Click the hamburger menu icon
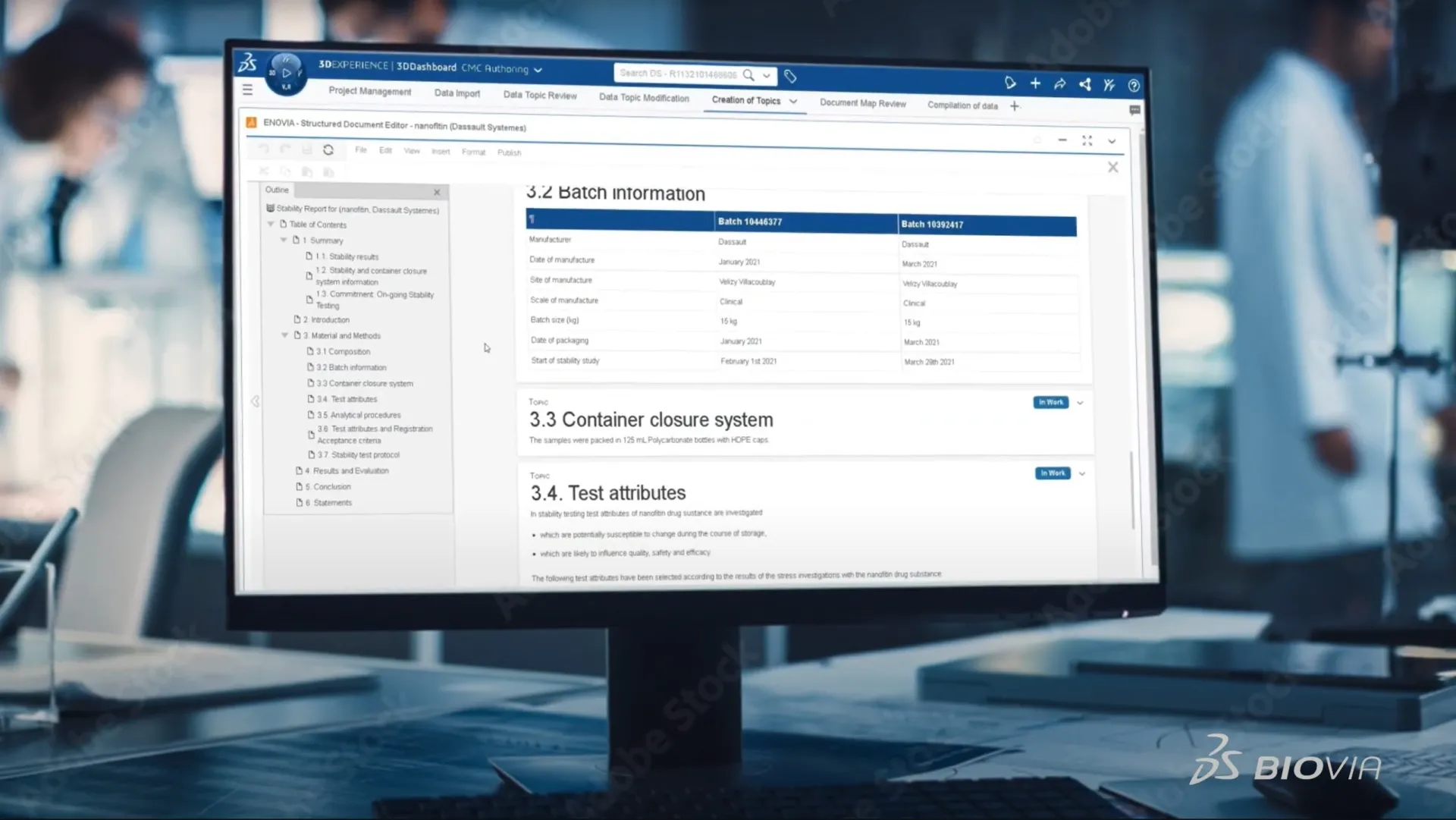 click(247, 90)
